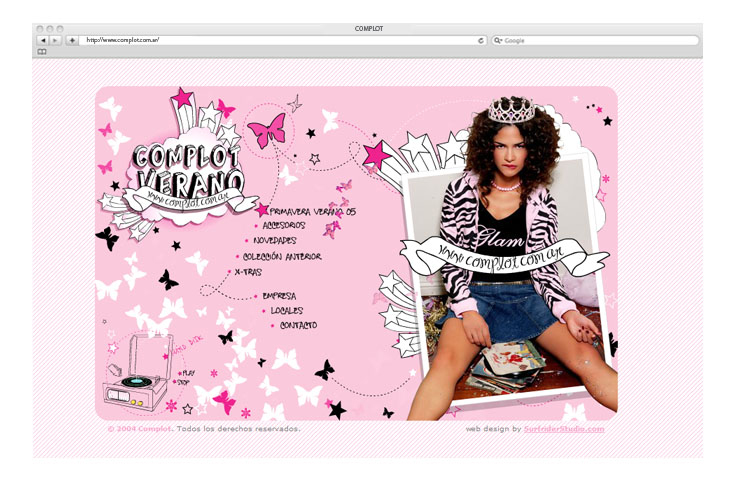Select Colección Anterior from the menu
This screenshot has height=486, width=730.
282,257
